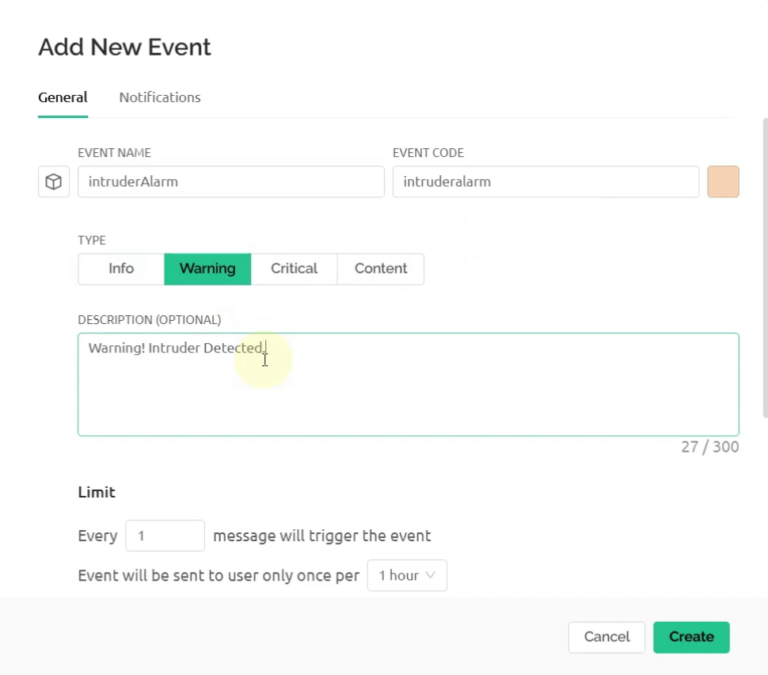Click the 27 / 300 character counter

point(710,447)
